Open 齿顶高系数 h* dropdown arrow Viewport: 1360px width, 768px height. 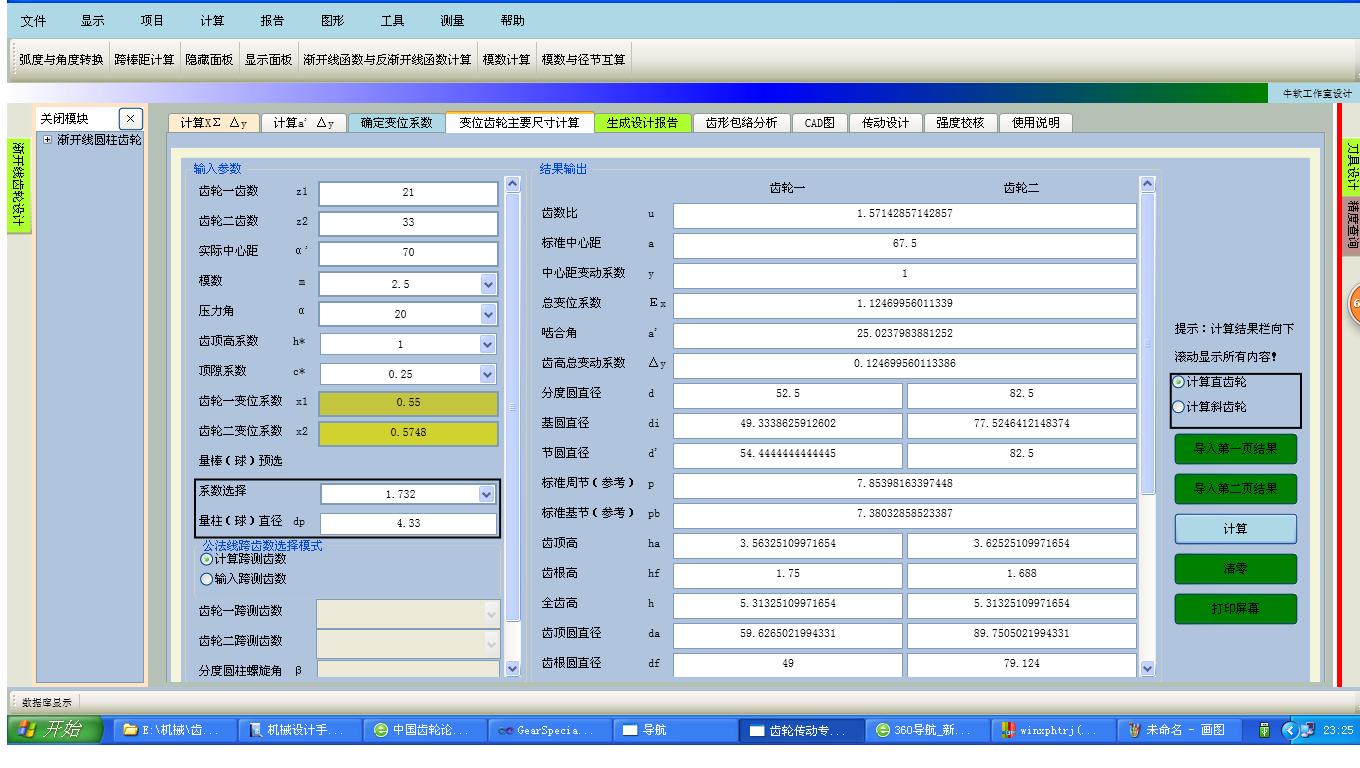coord(488,344)
